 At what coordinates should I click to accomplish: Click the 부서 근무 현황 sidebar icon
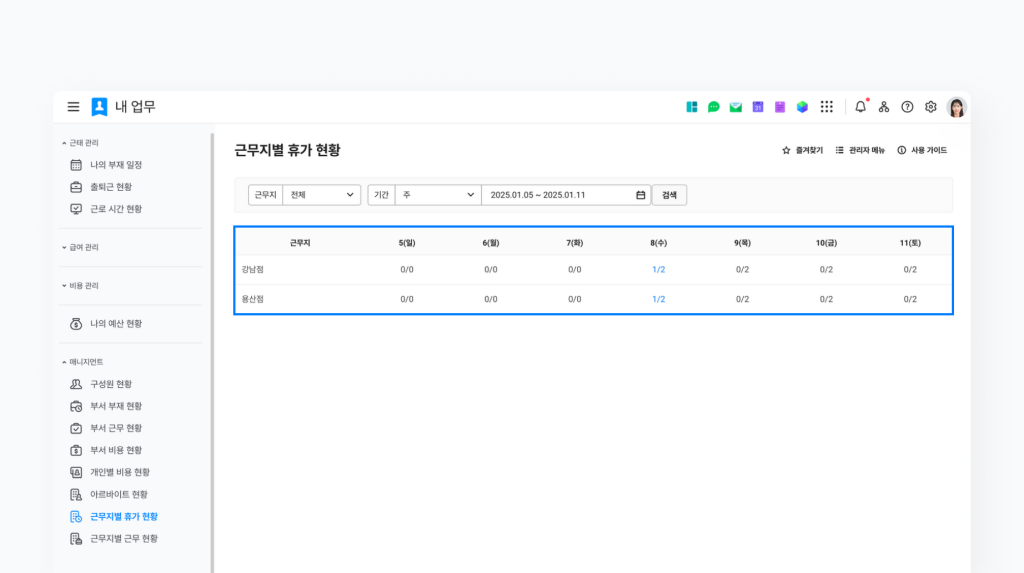(76, 428)
